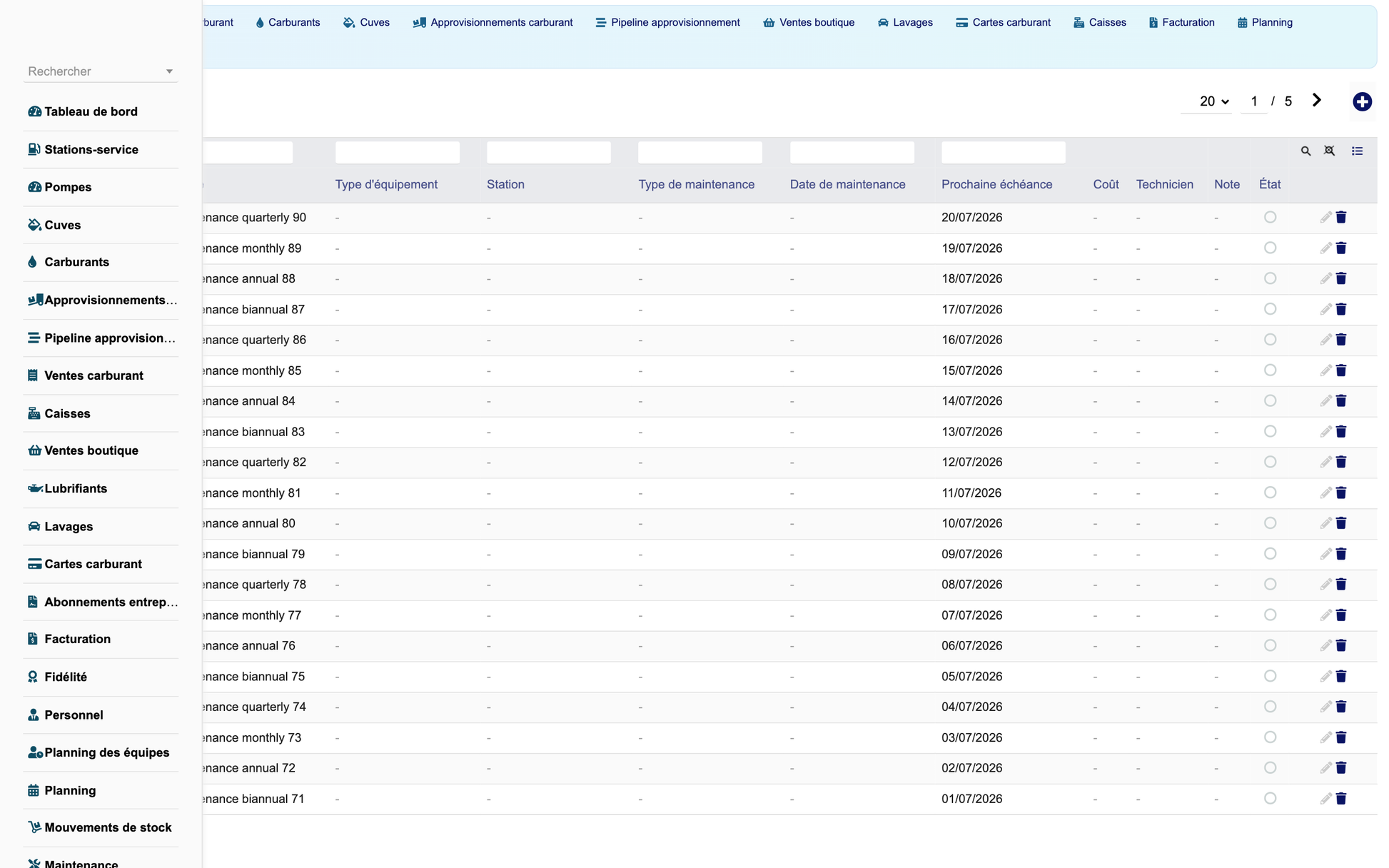Screen dimensions: 1389x868
Task: Edit the maintenance biannual 87 row
Action: [x=1325, y=309]
